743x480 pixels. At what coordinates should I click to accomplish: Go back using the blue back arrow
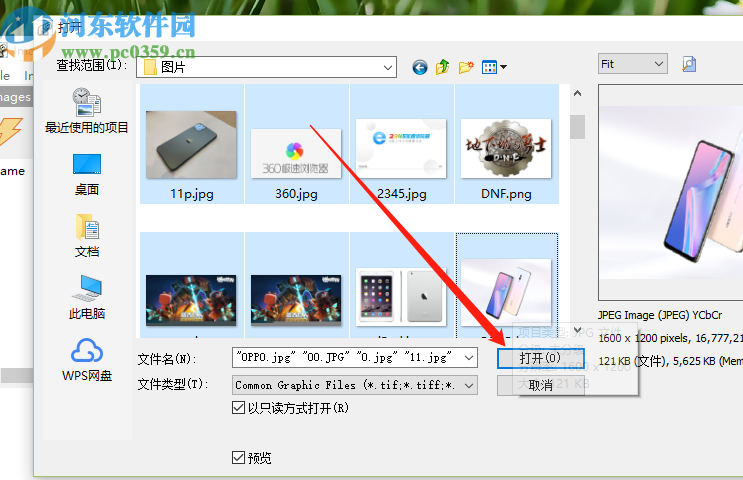click(x=419, y=67)
